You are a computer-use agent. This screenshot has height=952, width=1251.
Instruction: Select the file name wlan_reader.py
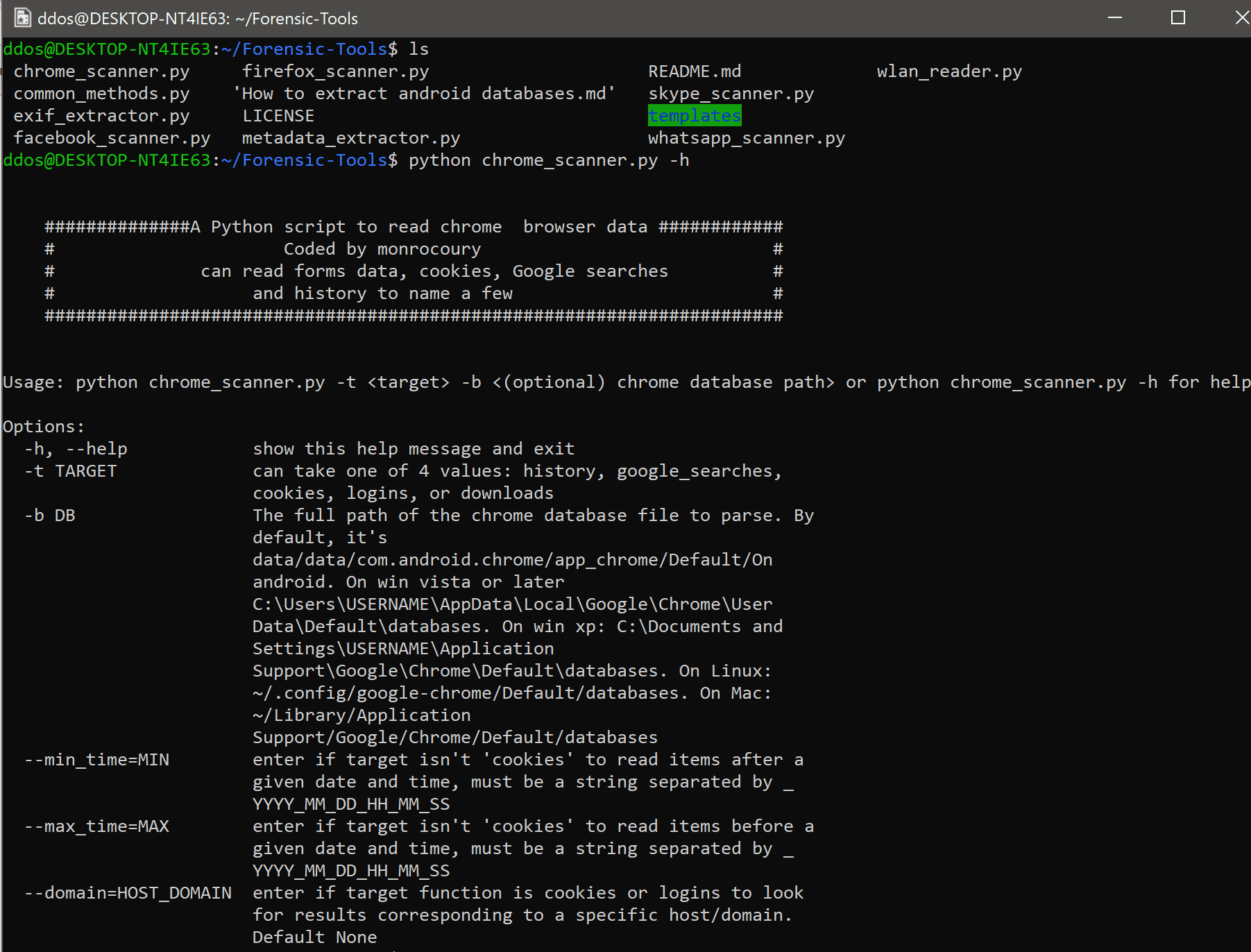949,71
